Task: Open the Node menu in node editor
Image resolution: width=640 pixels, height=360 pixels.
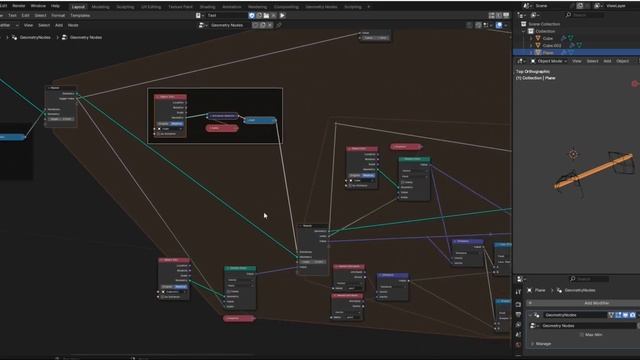Action: point(73,25)
